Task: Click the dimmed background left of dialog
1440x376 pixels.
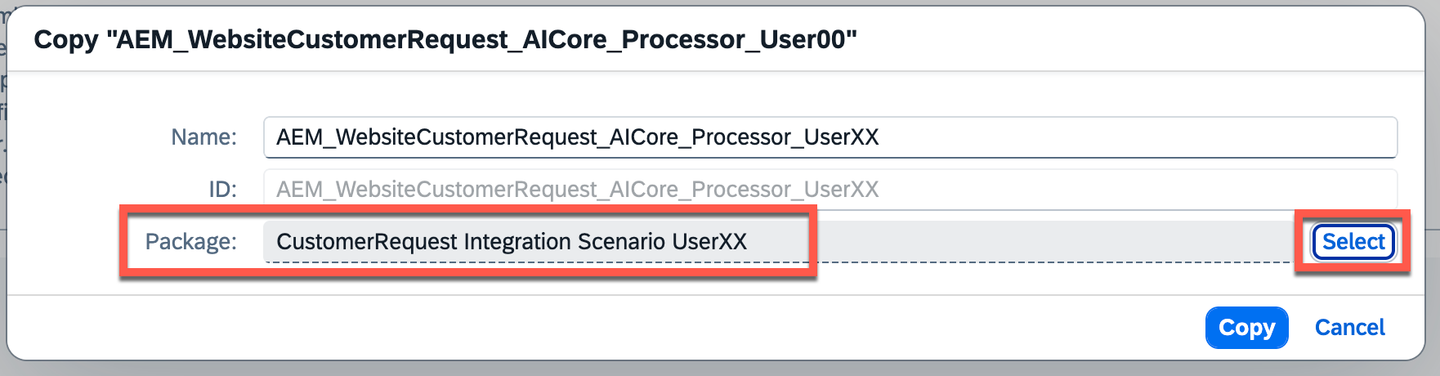Action: click(3, 150)
